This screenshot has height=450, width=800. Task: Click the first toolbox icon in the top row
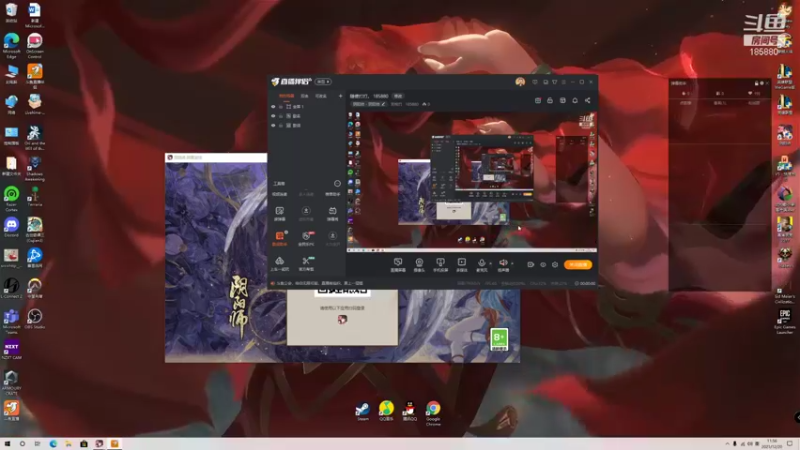coord(280,213)
